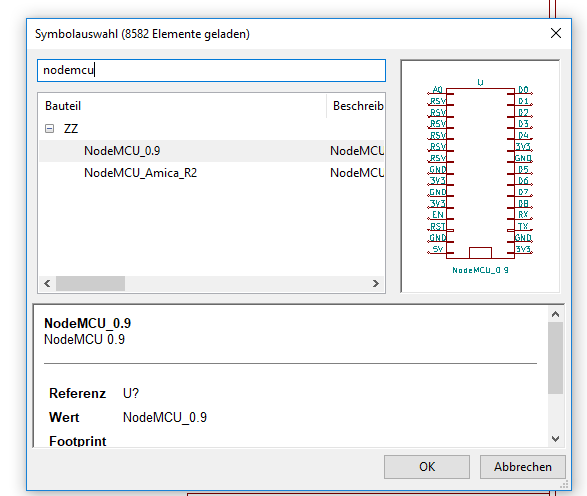Viewport: 587px width, 496px height.
Task: Click the Bauteil column header
Action: 182,106
